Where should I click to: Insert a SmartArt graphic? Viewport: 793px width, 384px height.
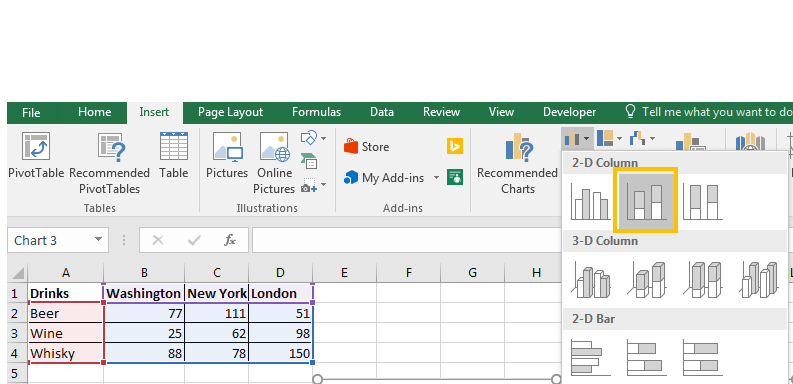pos(309,161)
